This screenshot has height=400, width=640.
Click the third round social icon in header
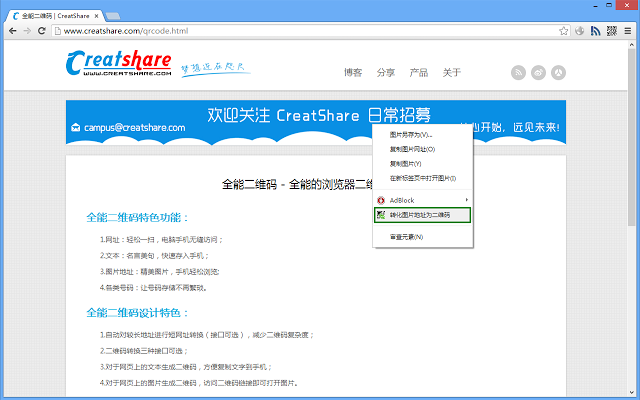click(558, 73)
